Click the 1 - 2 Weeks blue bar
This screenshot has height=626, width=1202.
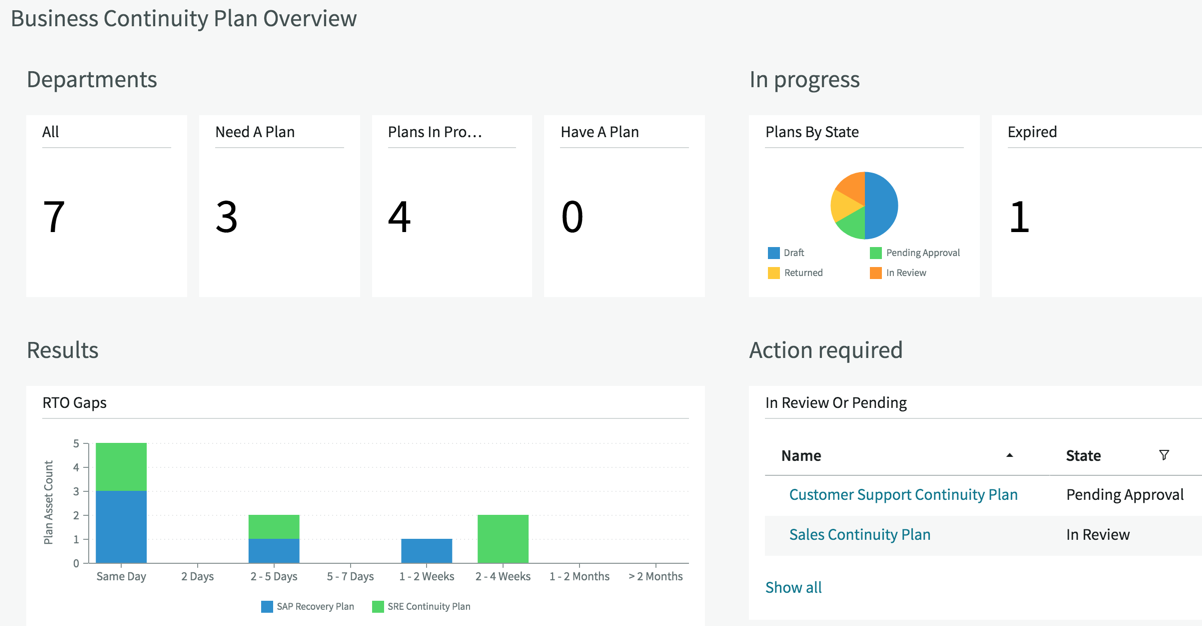click(427, 551)
